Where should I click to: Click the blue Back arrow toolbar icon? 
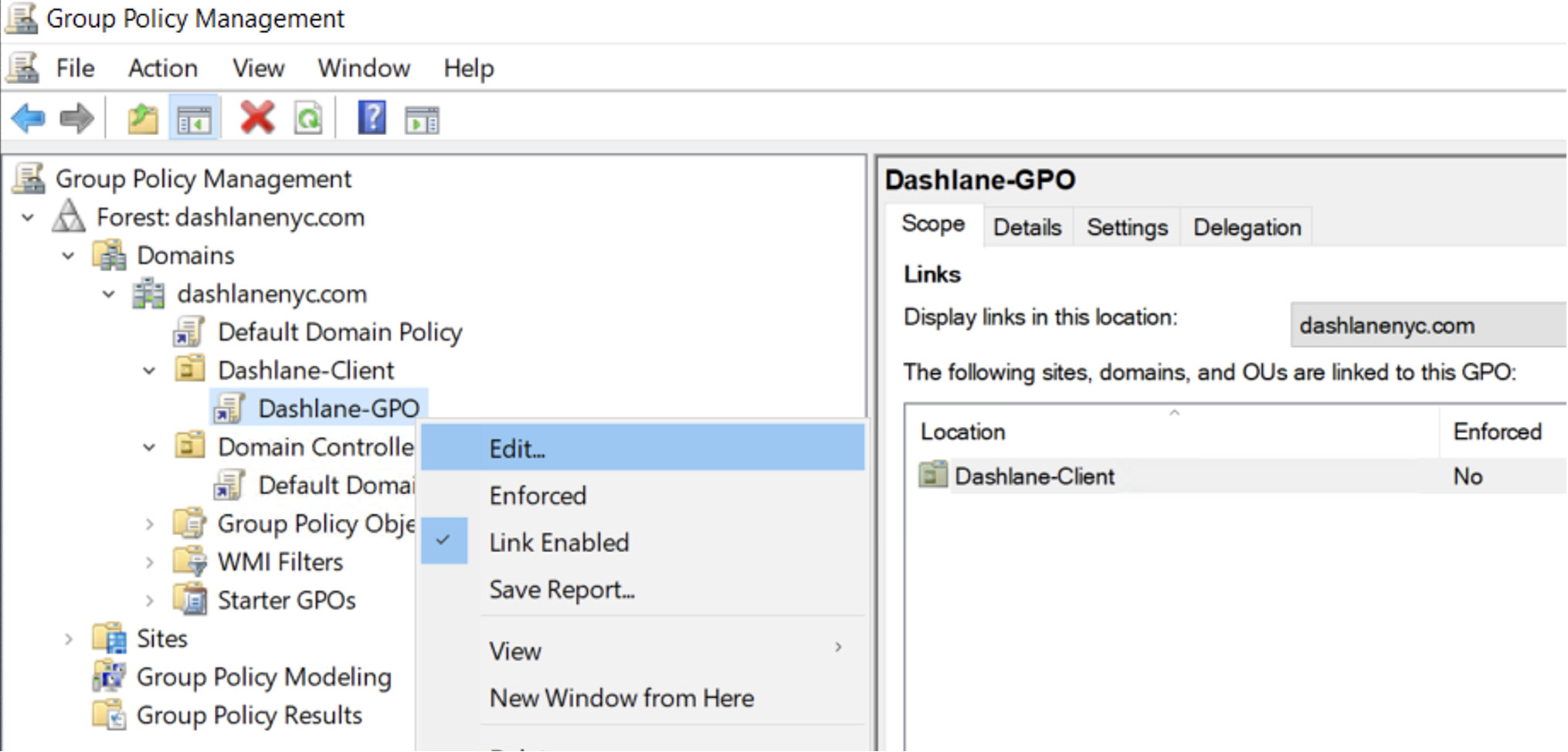(29, 119)
